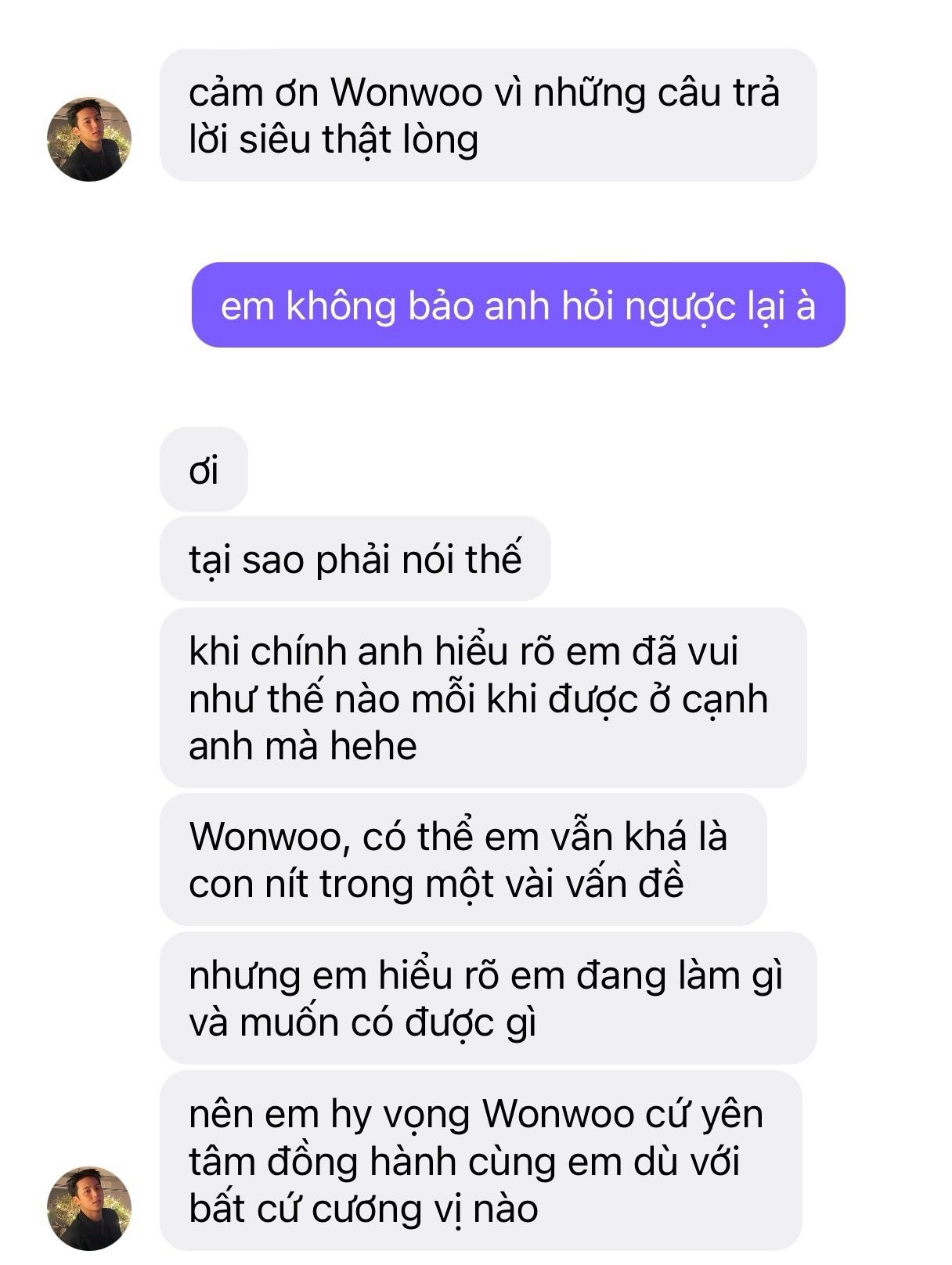Tap 'được ở cạnh' text in third gray bubble
Screen dimensions: 952x1265
tap(658, 700)
